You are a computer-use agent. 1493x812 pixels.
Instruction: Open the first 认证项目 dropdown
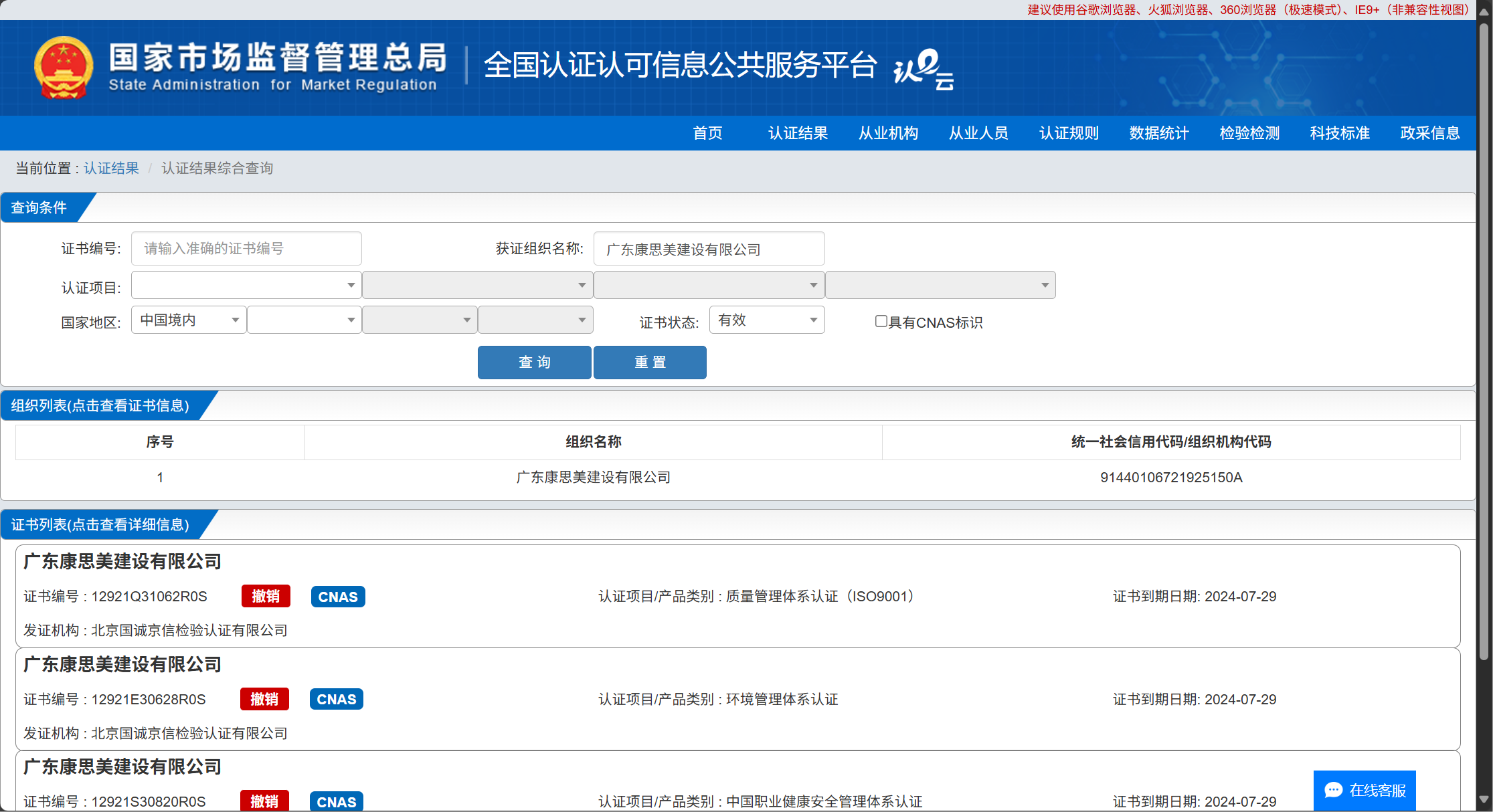(x=246, y=285)
